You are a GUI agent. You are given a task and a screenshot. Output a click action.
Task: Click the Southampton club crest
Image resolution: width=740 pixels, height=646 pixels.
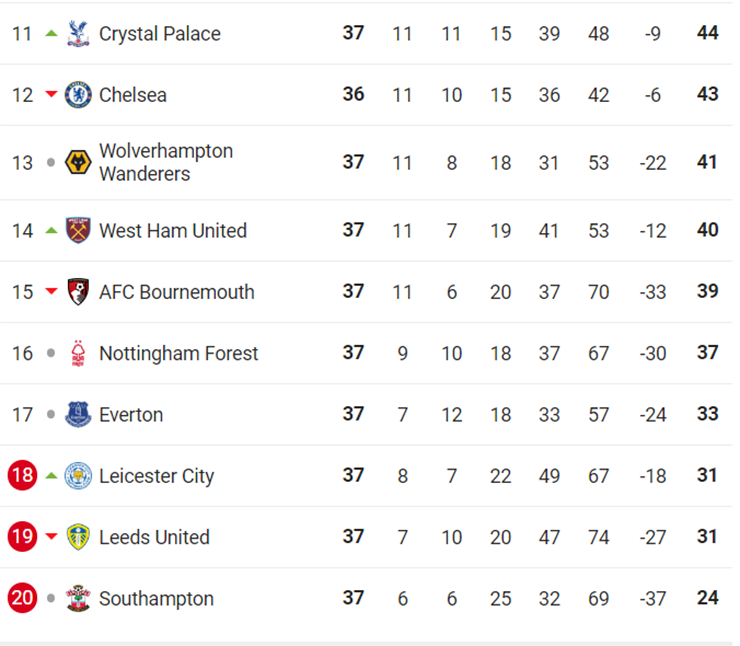coord(77,599)
